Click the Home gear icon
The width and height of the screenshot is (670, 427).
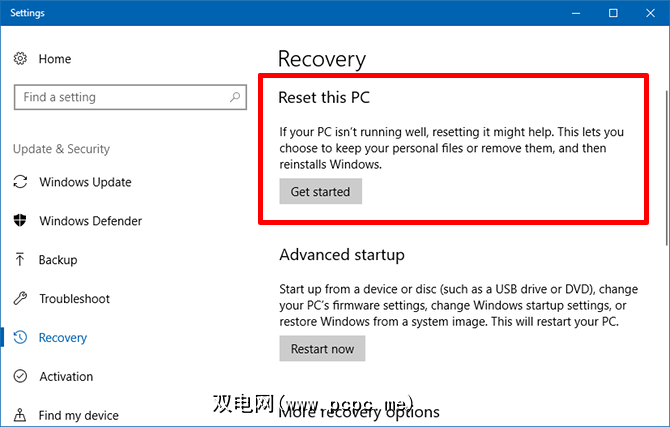[20, 59]
